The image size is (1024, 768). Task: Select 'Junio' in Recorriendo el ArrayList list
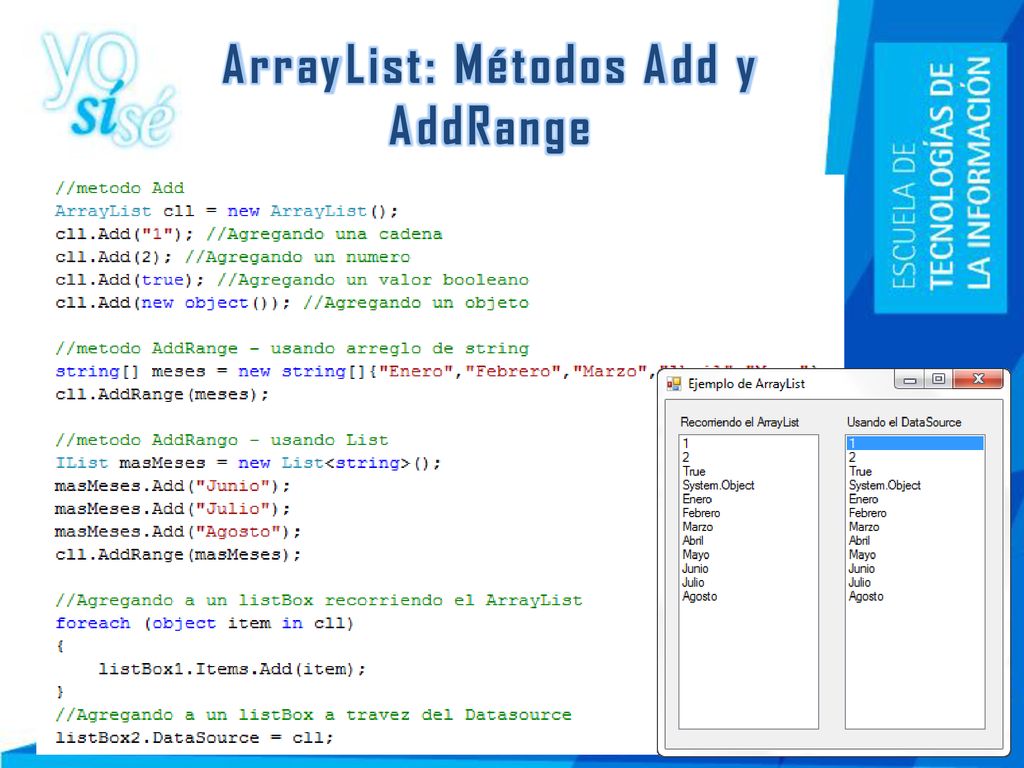tap(695, 568)
